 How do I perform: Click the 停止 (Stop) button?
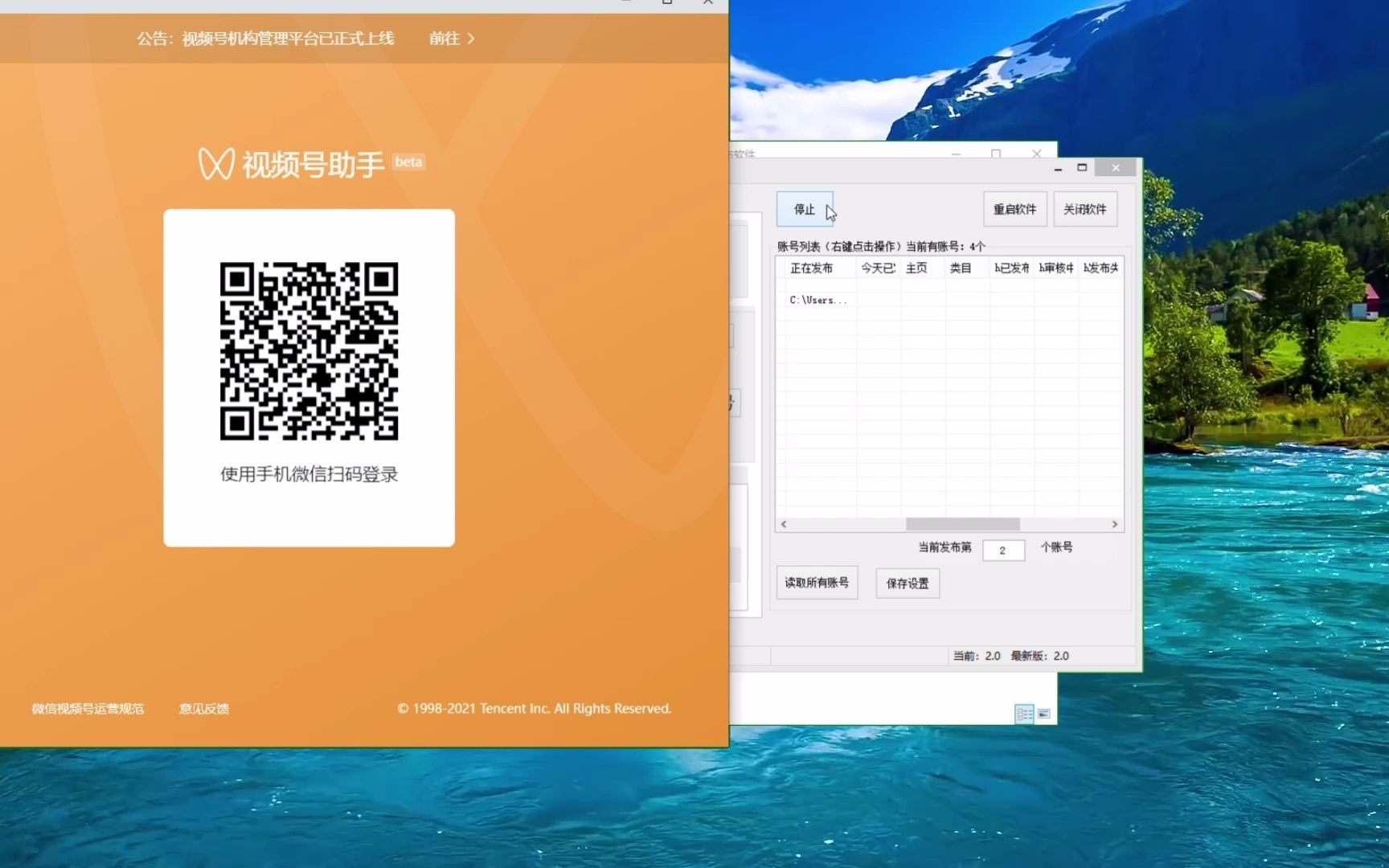[x=804, y=209]
